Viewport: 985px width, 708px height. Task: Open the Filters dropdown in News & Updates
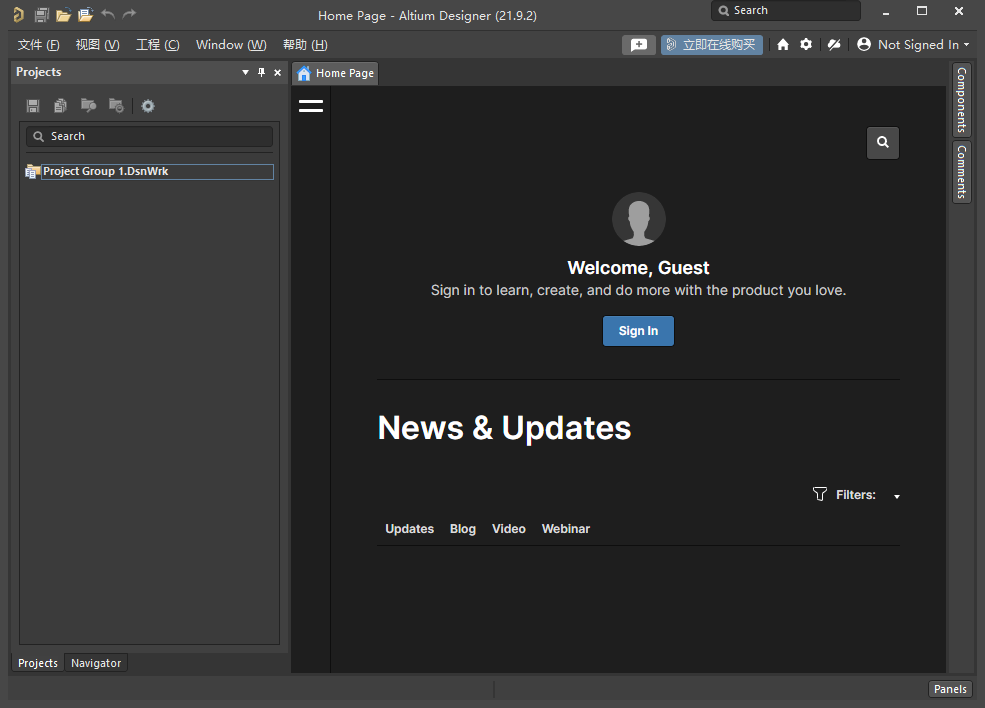pos(896,496)
